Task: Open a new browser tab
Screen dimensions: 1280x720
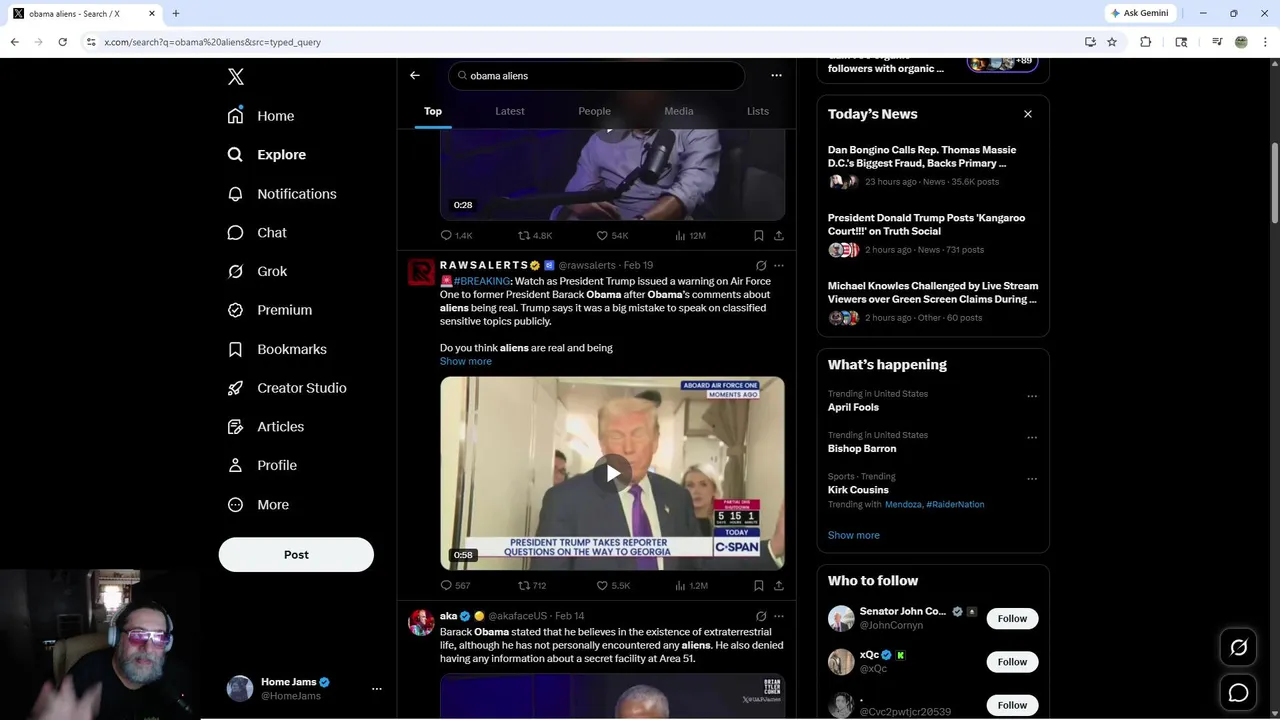Action: (176, 13)
